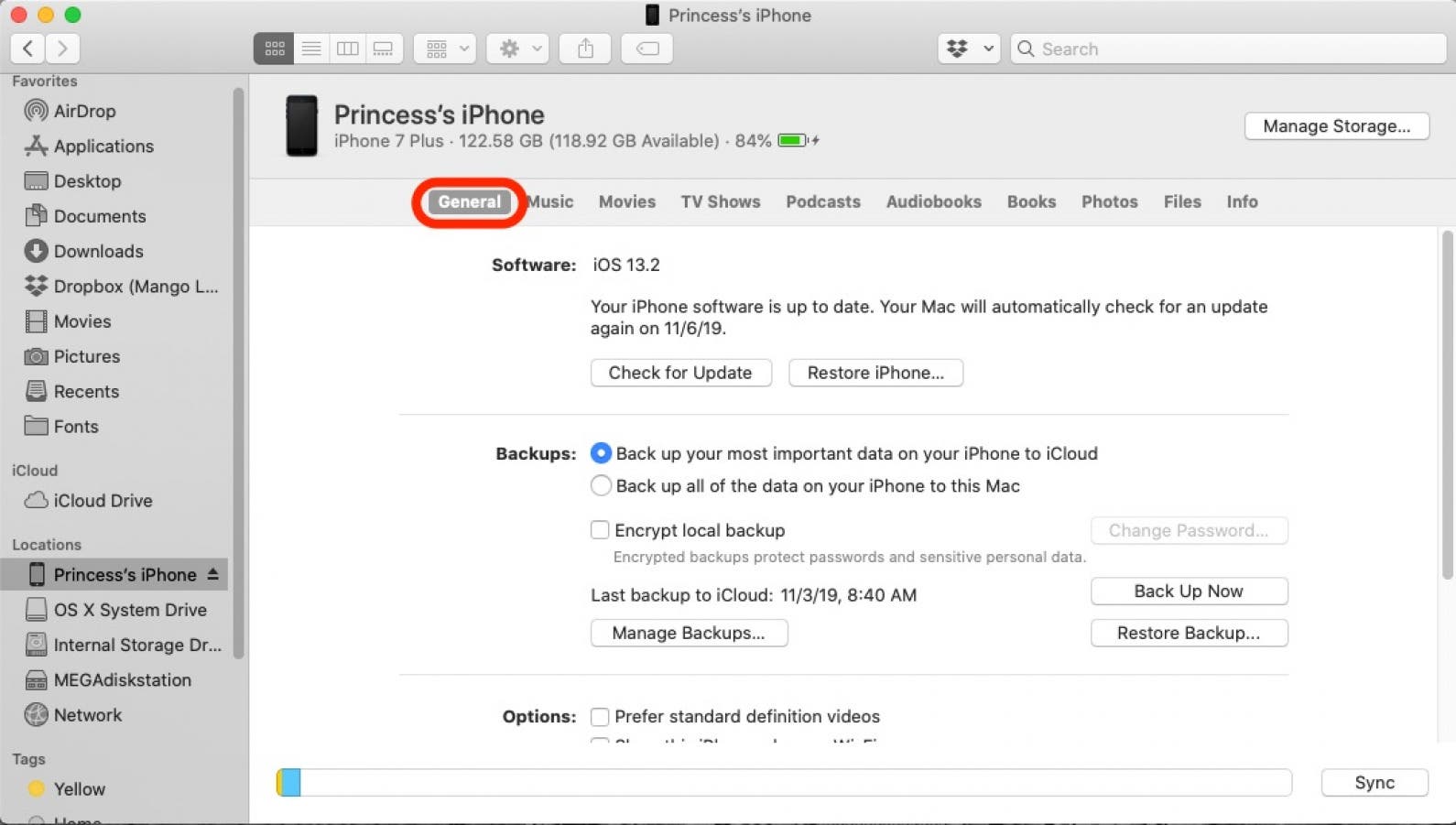Screen dimensions: 1456x825
Task: Select Princess's iPhone under Locations
Action: coord(114,575)
